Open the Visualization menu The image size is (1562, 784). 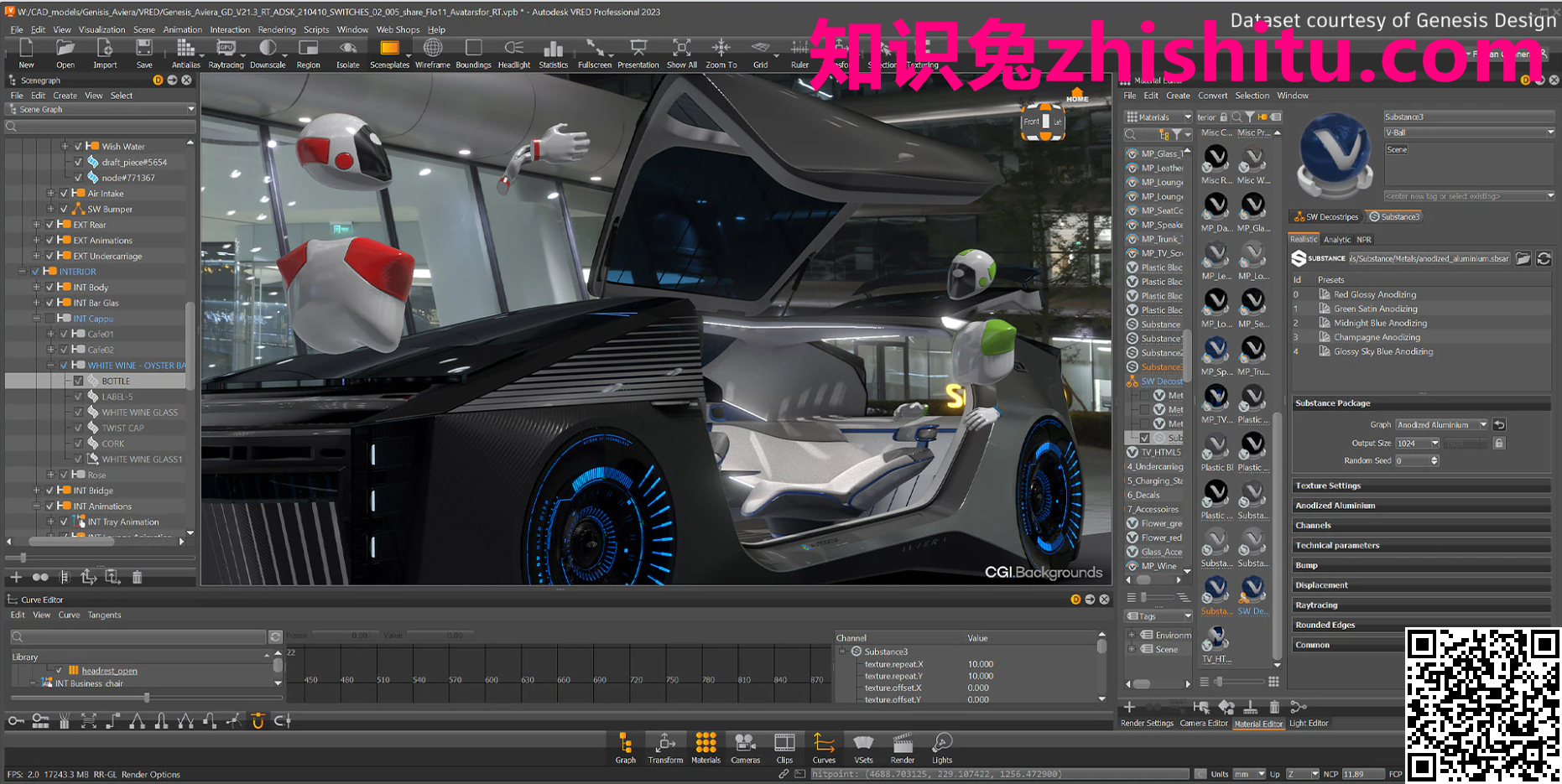pos(102,29)
